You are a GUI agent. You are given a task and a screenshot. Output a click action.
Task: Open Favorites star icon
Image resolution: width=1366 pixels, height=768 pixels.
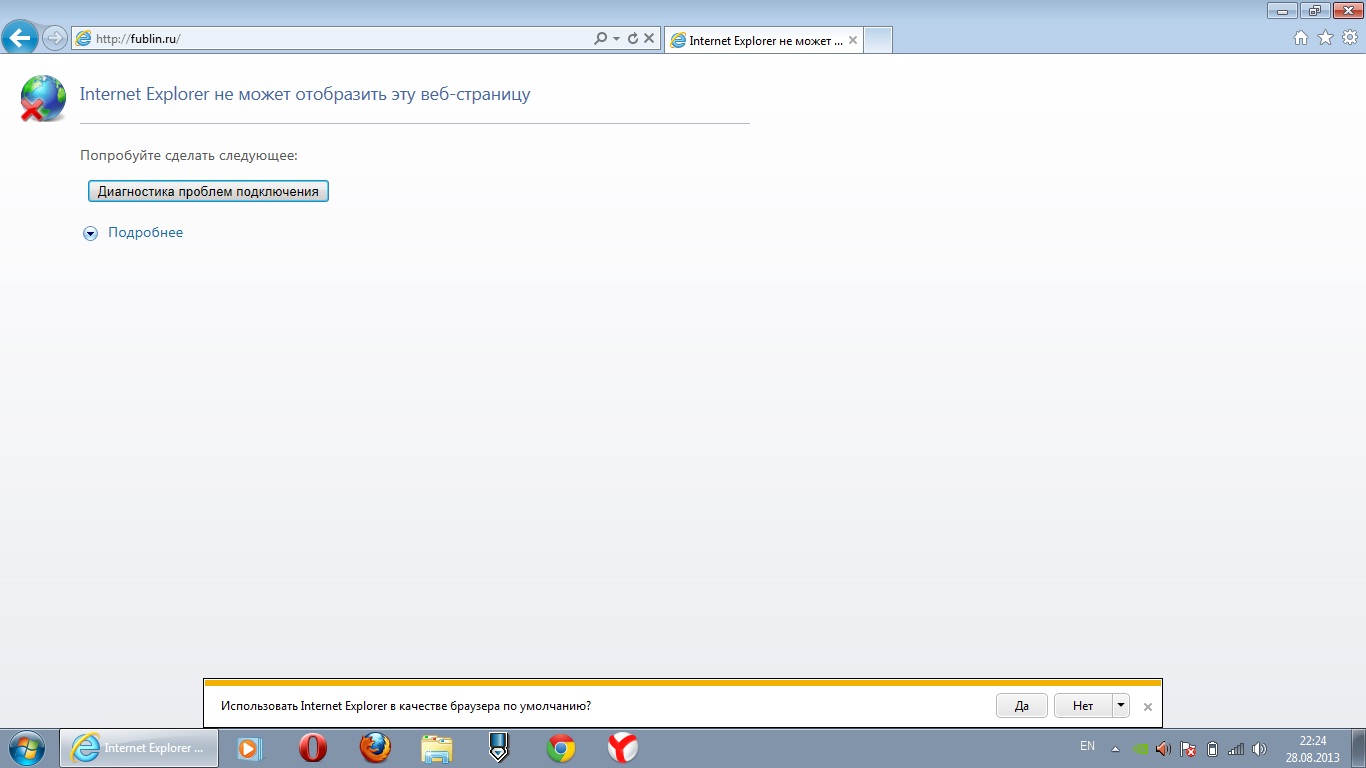[x=1326, y=38]
